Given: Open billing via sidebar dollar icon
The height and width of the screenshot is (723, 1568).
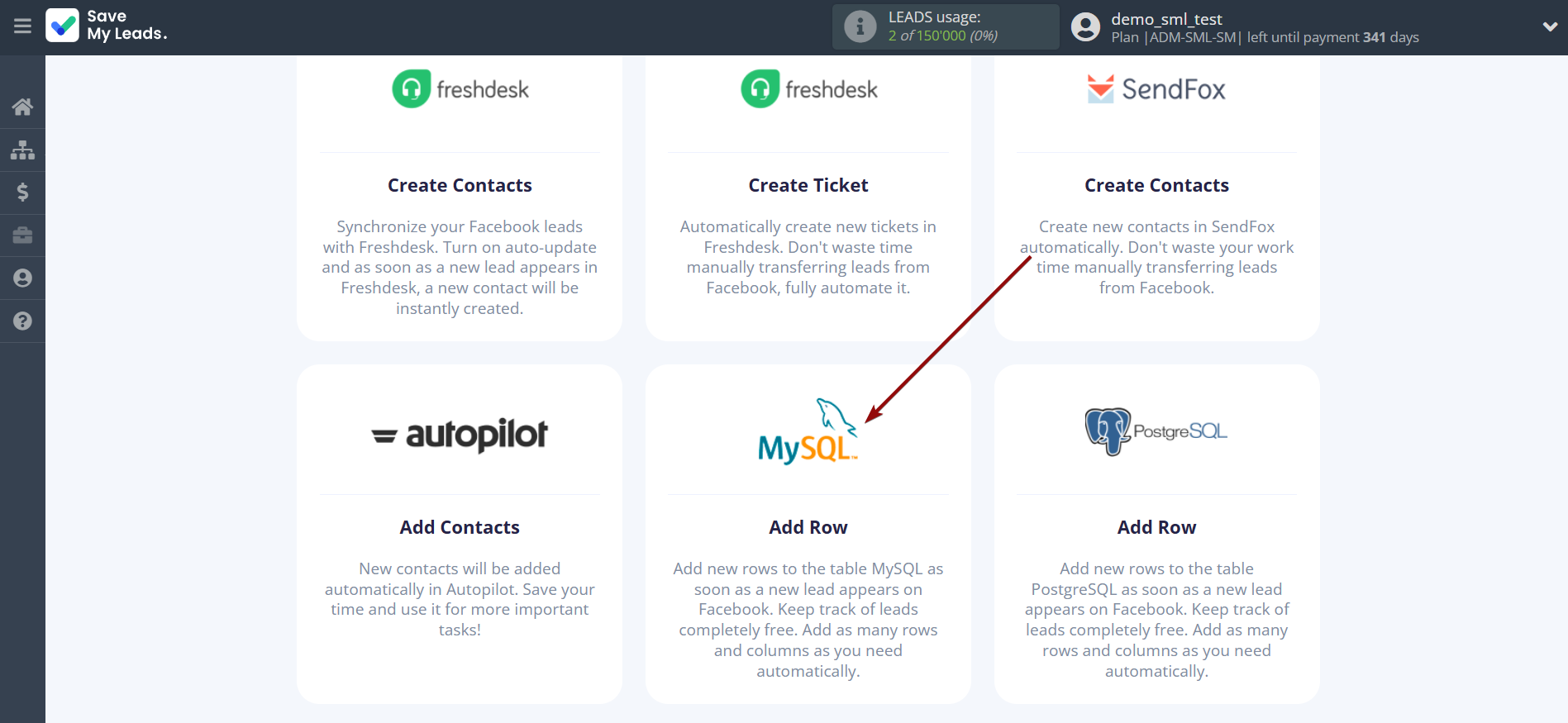Looking at the screenshot, I should pyautogui.click(x=22, y=193).
